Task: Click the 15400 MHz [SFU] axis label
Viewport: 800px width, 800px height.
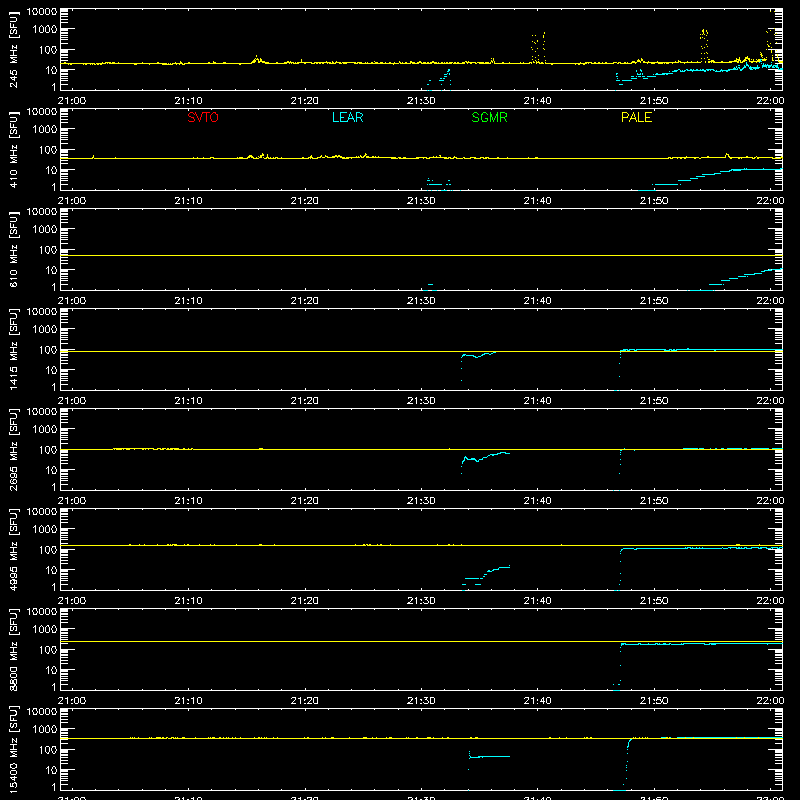Action: pos(13,749)
